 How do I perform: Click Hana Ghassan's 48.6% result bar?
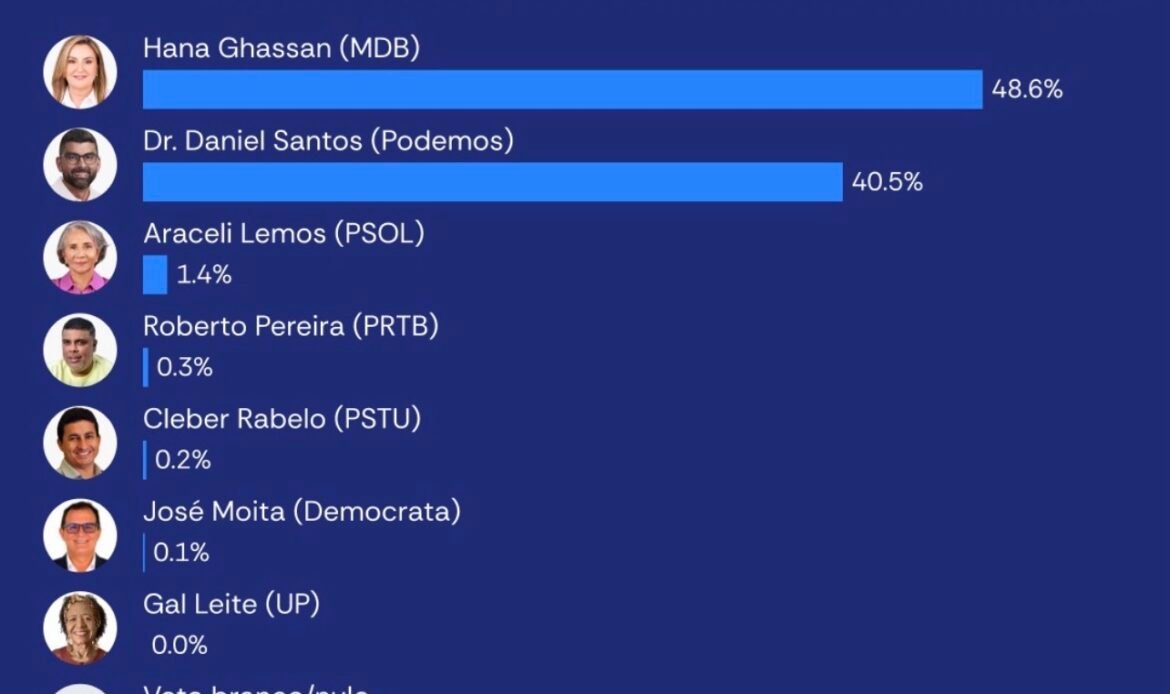click(563, 90)
